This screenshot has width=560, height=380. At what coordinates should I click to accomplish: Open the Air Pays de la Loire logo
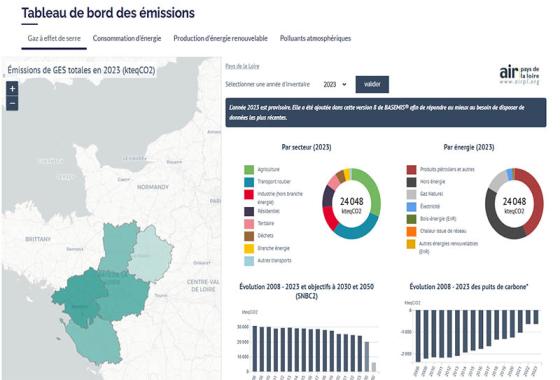(519, 75)
